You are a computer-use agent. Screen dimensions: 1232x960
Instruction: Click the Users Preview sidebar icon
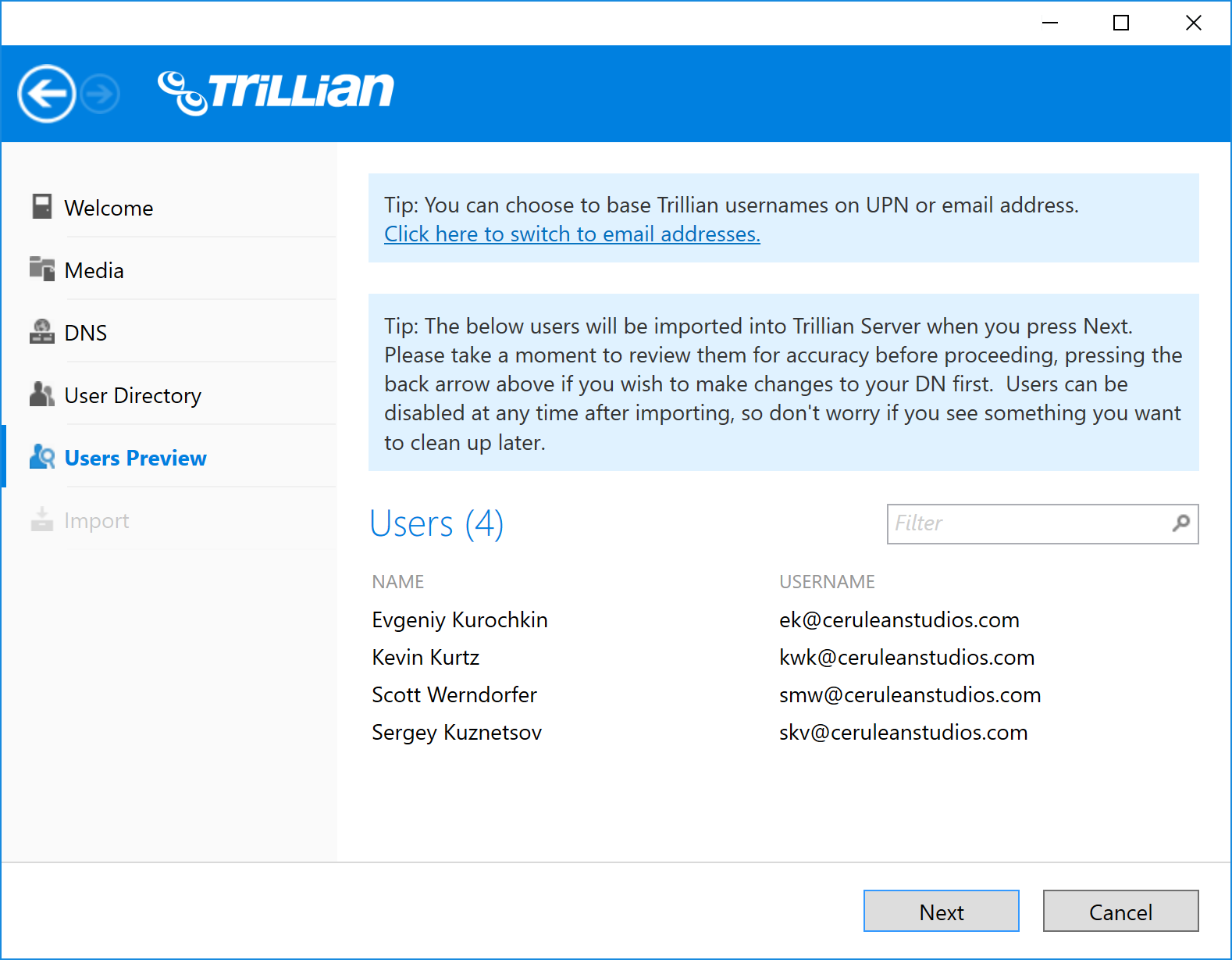[x=42, y=456]
